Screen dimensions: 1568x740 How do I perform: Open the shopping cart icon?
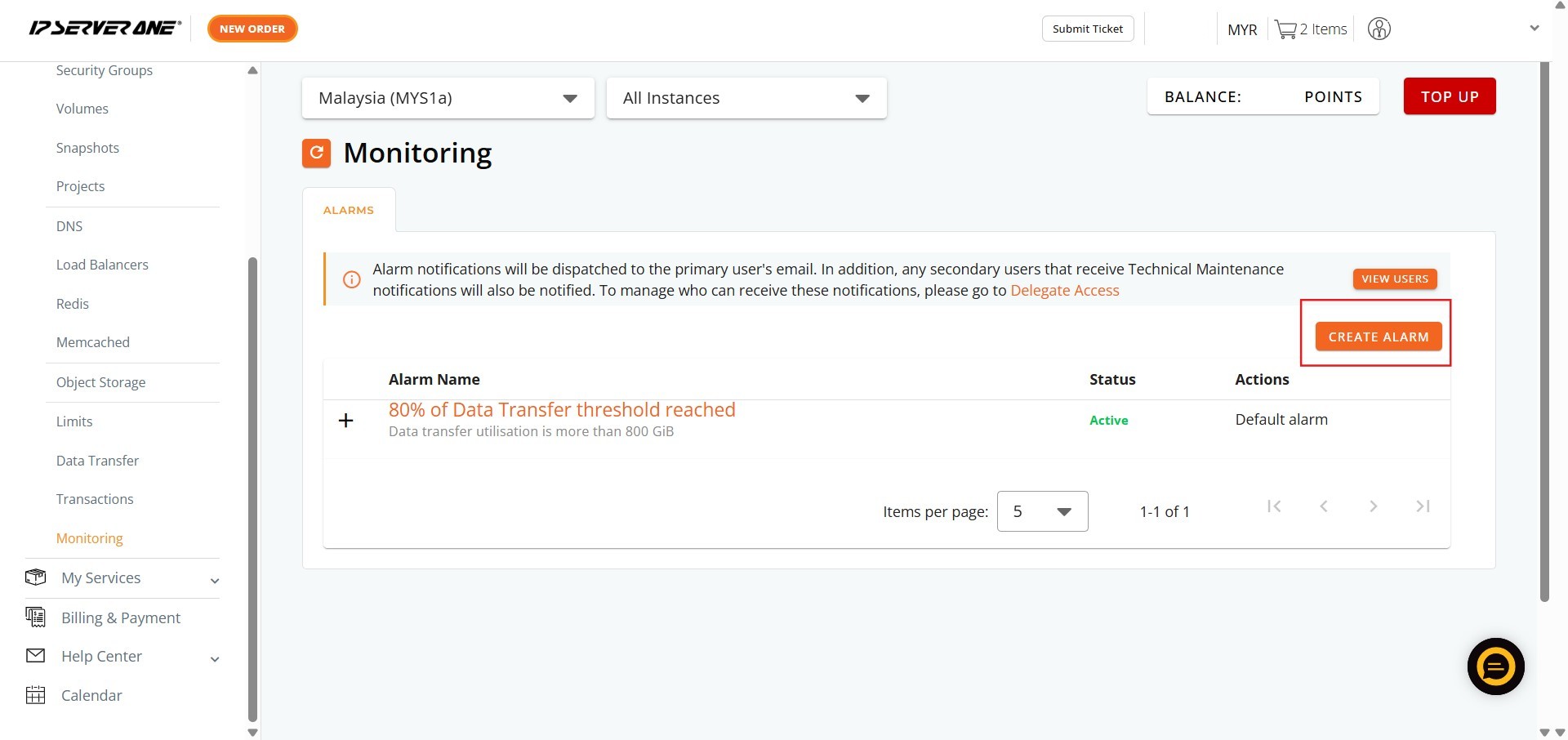[1285, 29]
